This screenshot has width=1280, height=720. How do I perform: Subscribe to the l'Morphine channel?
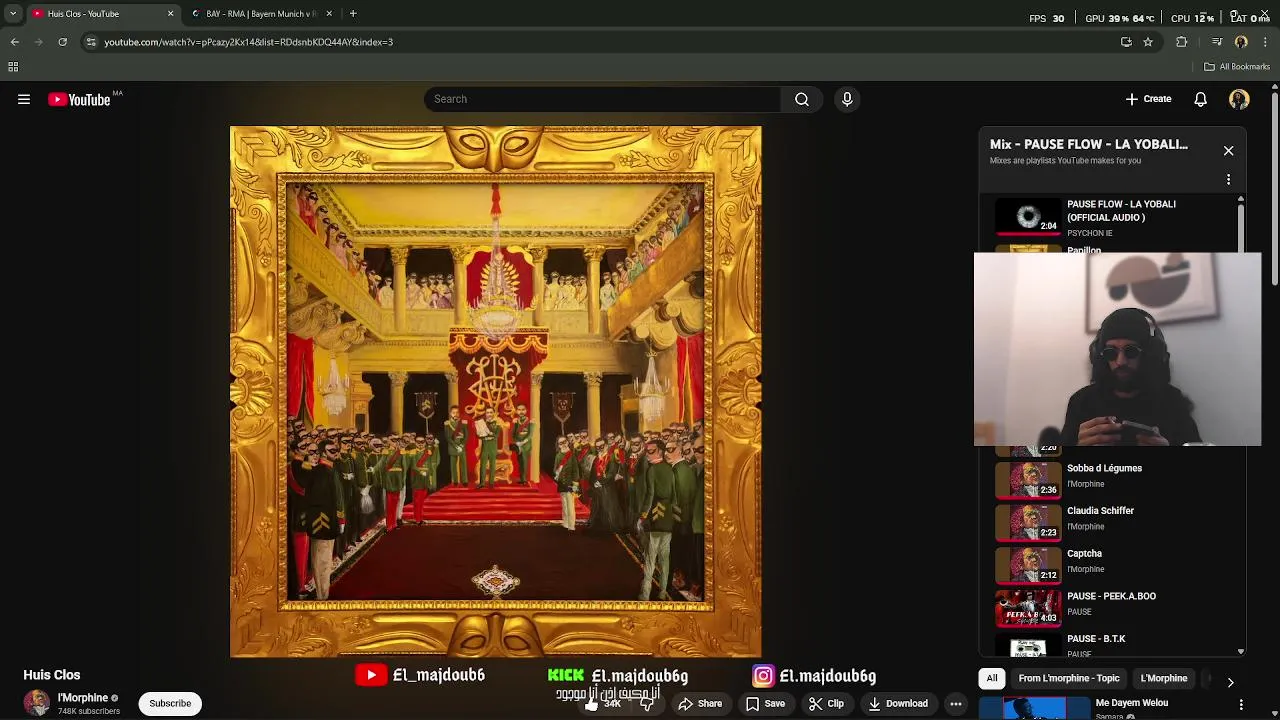point(170,703)
